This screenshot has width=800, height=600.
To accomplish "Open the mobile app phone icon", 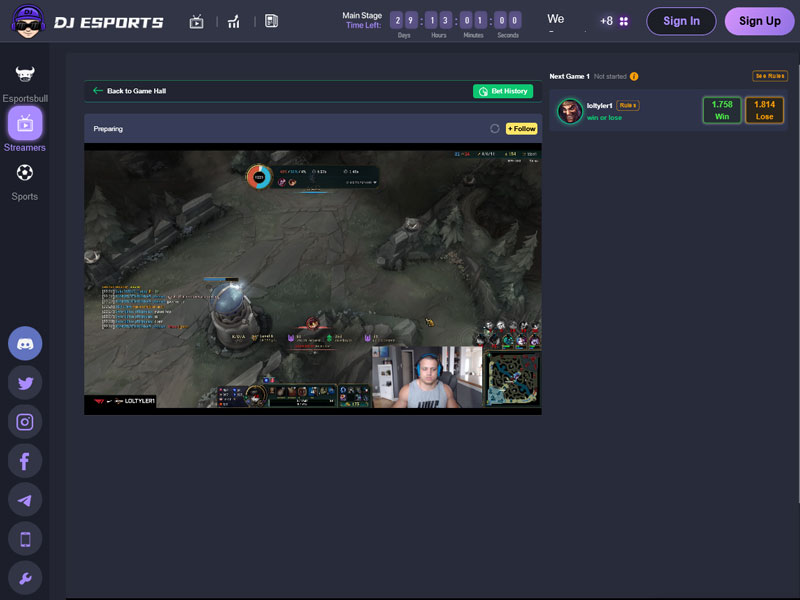I will pyautogui.click(x=25, y=539).
